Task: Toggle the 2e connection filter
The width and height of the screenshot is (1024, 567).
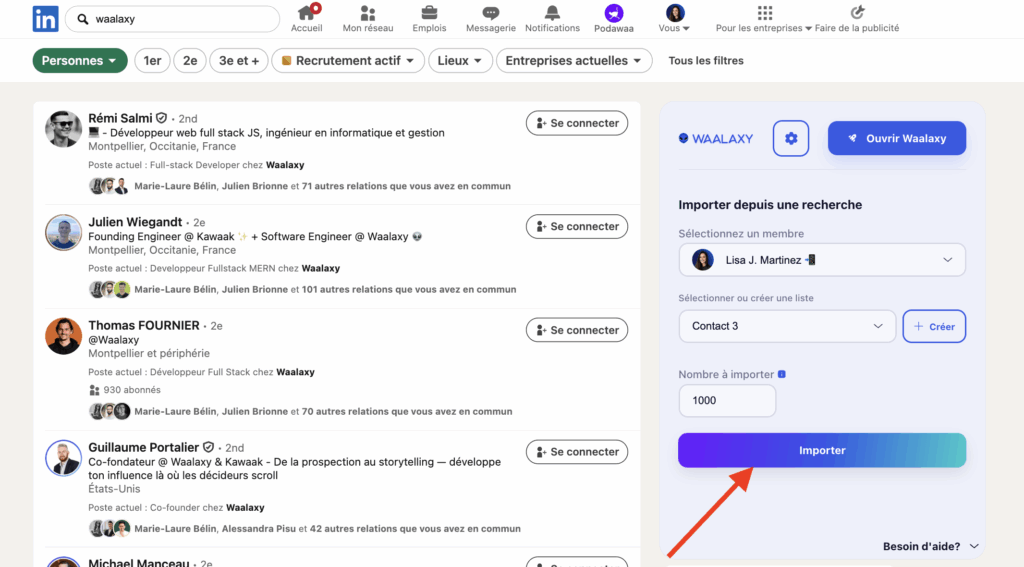Action: pyautogui.click(x=190, y=61)
